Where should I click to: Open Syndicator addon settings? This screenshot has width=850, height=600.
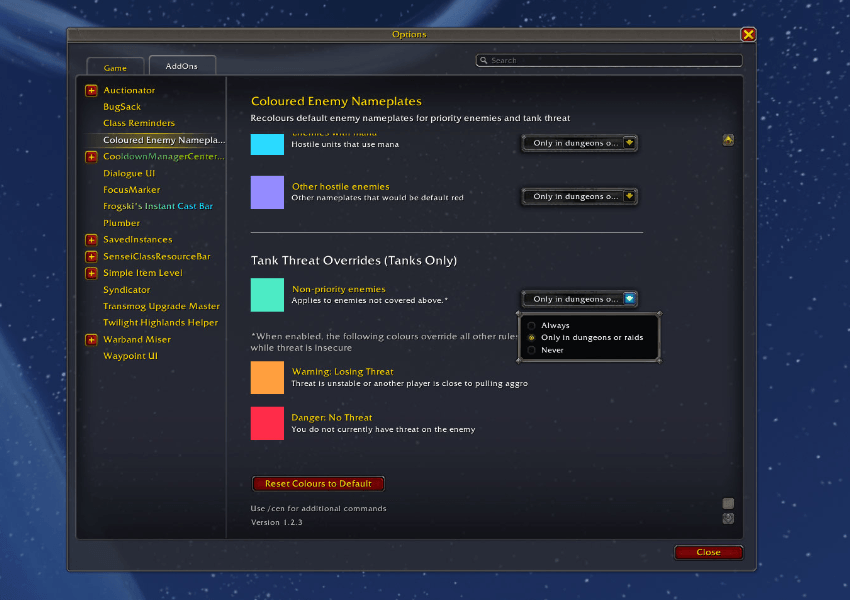[x=126, y=290]
